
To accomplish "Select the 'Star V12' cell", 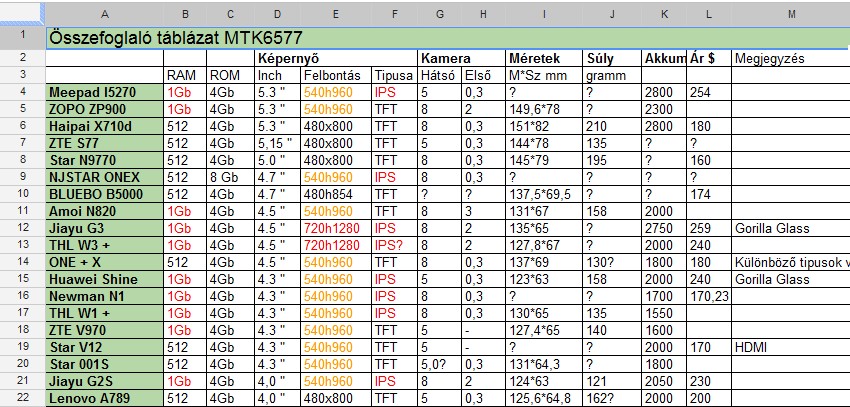I will point(105,347).
